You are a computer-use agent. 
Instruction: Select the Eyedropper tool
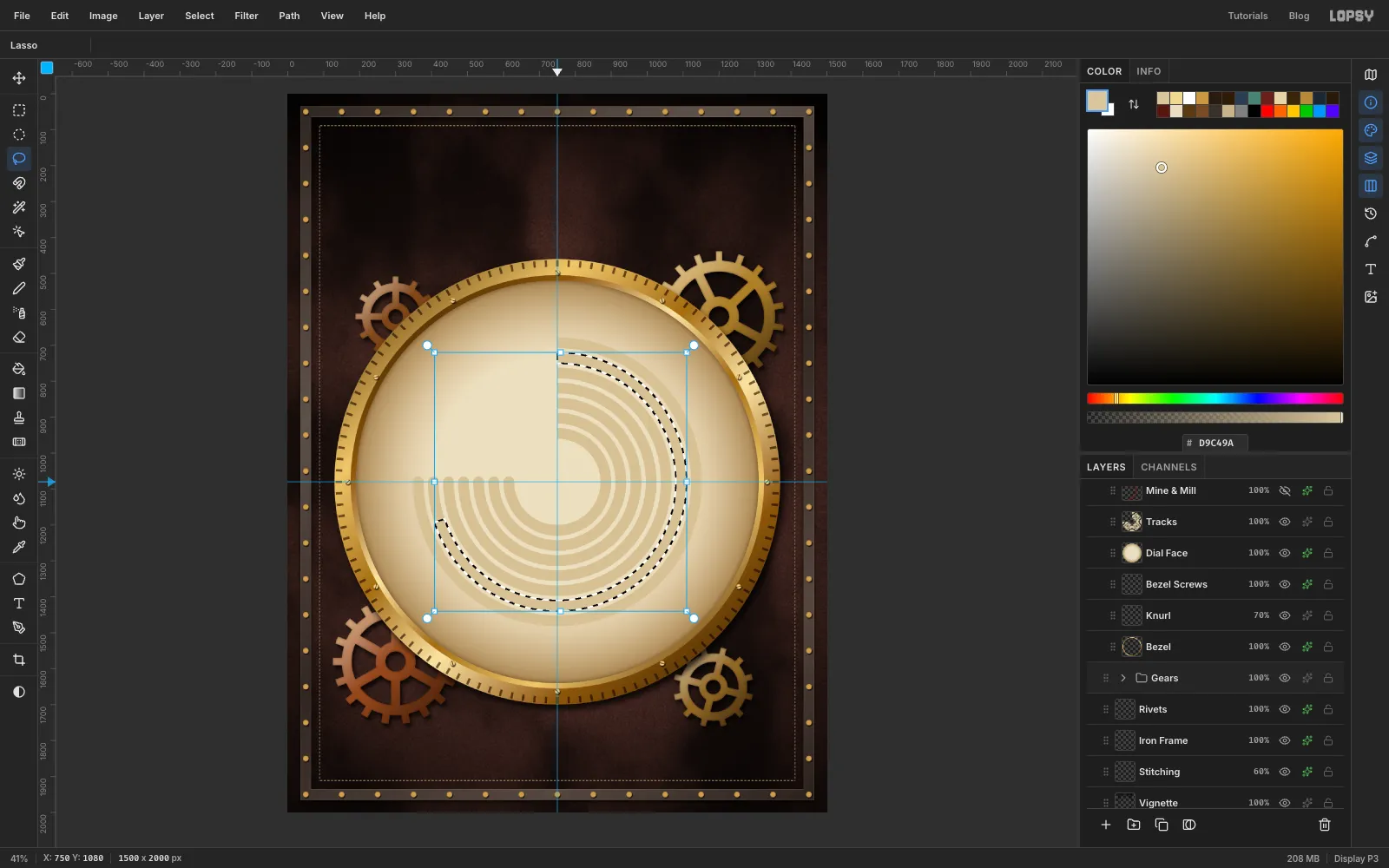[19, 547]
